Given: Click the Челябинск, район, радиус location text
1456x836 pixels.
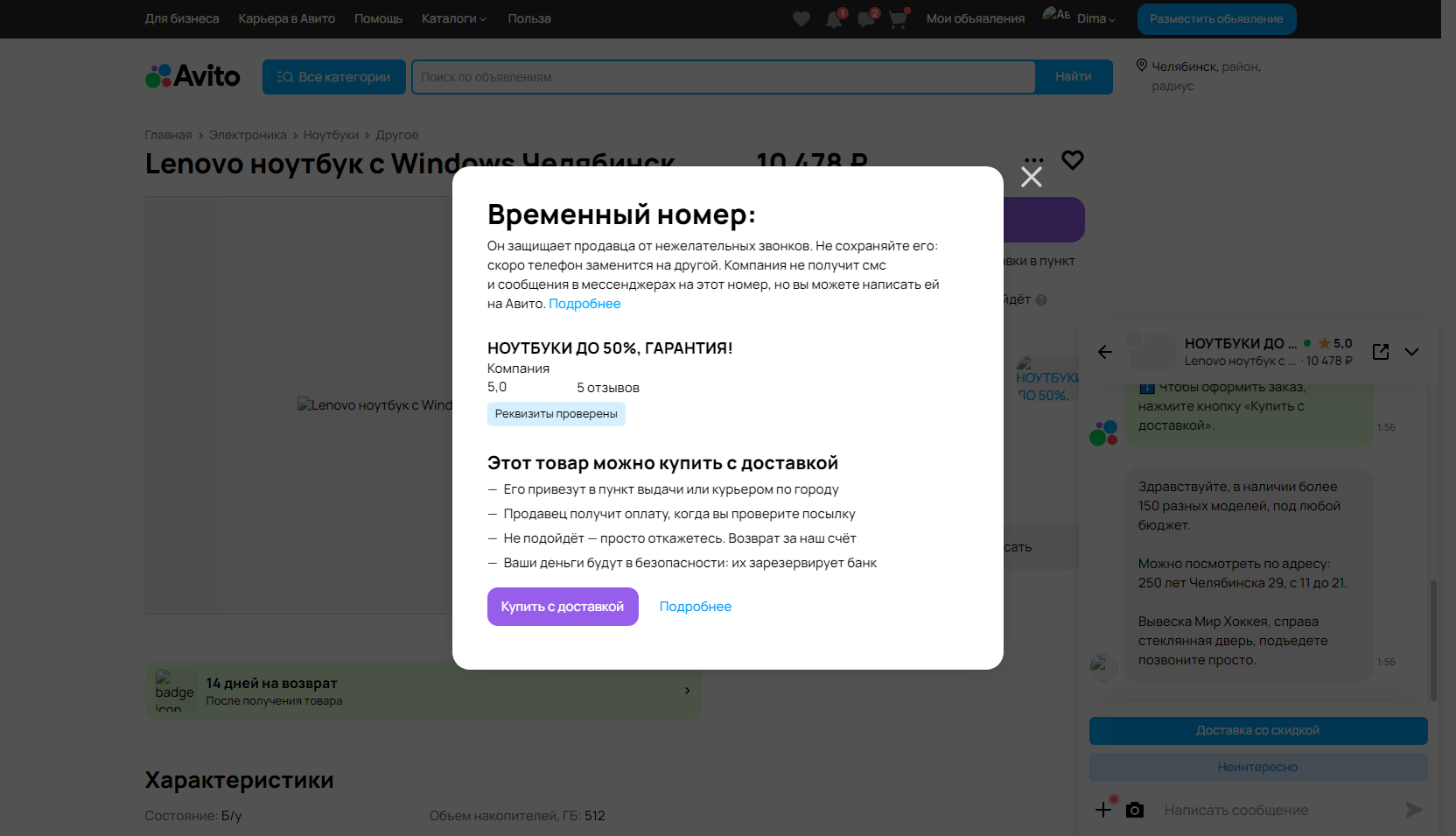Looking at the screenshot, I should coord(1206,76).
